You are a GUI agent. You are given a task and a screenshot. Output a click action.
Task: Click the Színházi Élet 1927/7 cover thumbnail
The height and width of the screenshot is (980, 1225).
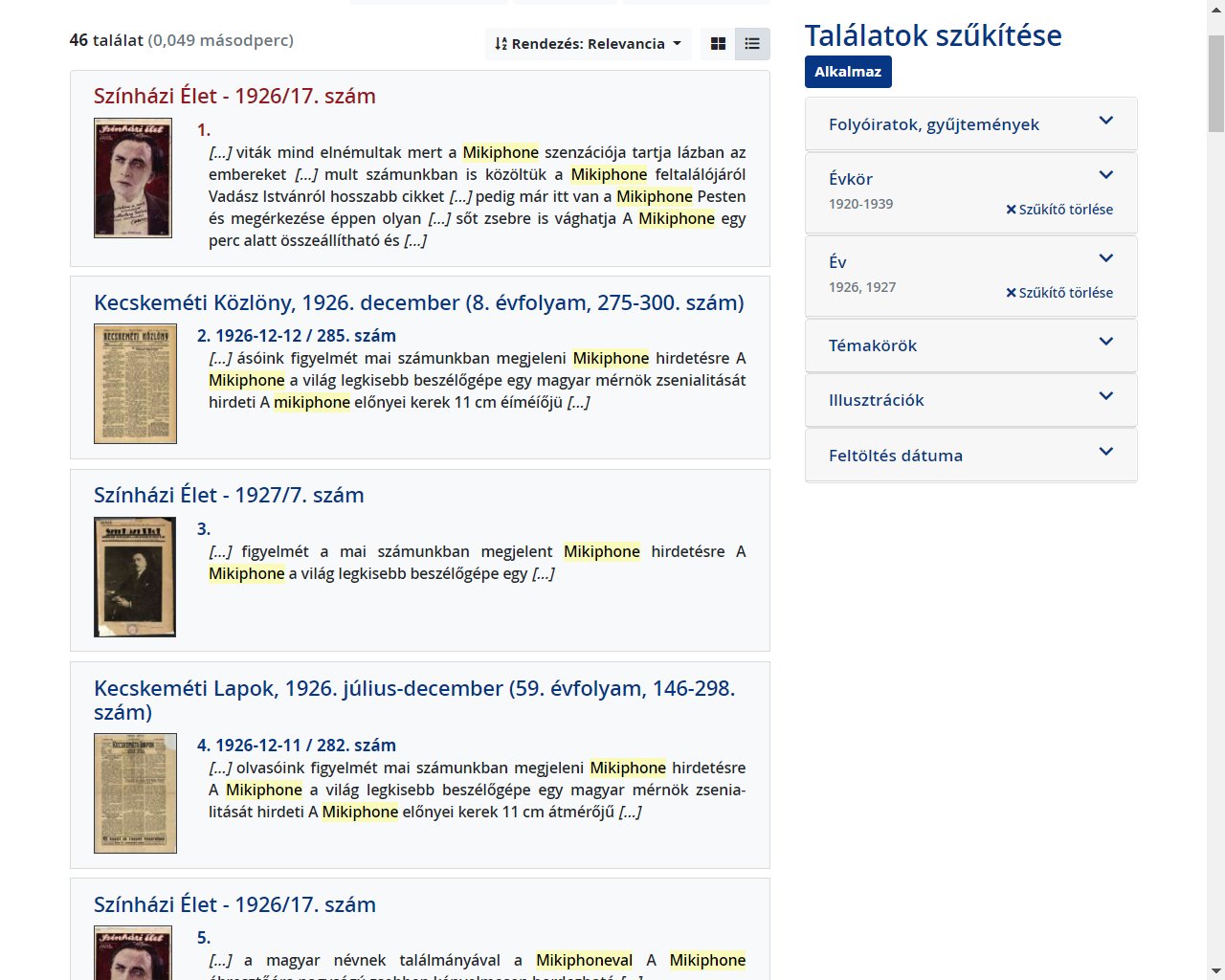click(x=135, y=576)
